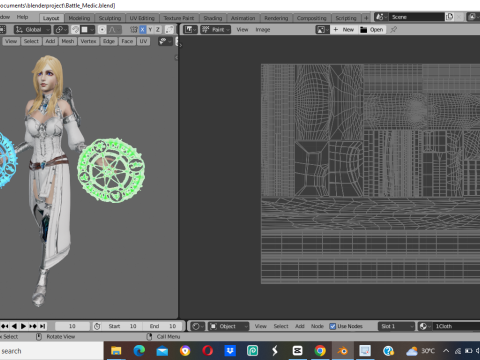Image resolution: width=480 pixels, height=360 pixels.
Task: Toggle auto merge vertices icon
Action: coord(169,30)
